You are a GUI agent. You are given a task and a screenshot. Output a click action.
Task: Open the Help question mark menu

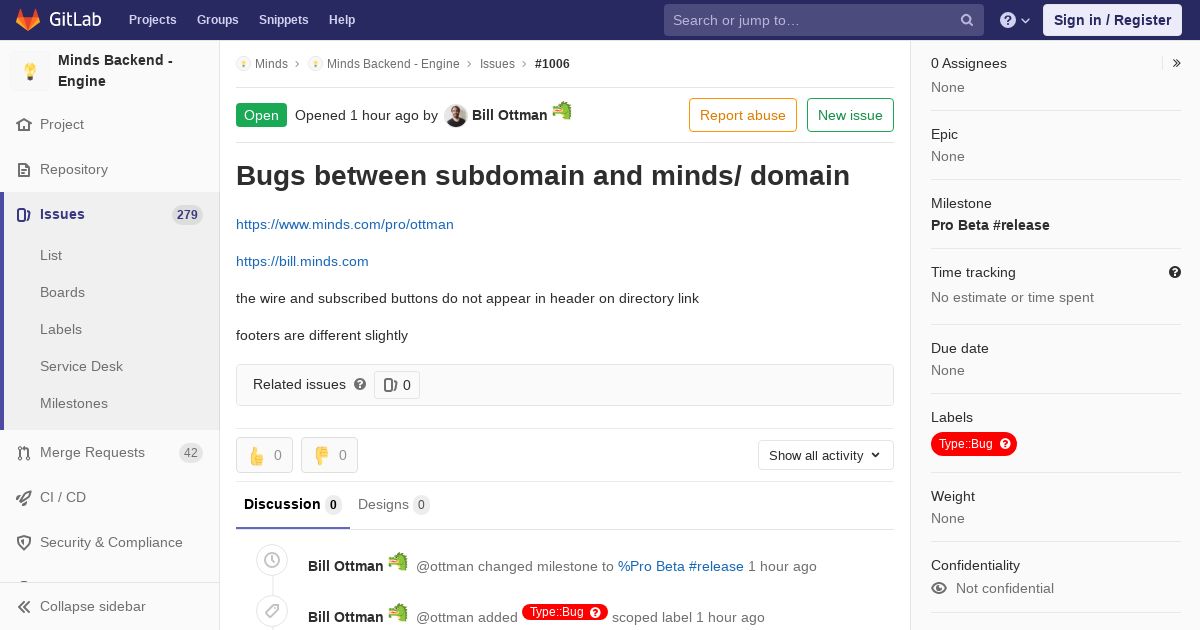(1015, 20)
